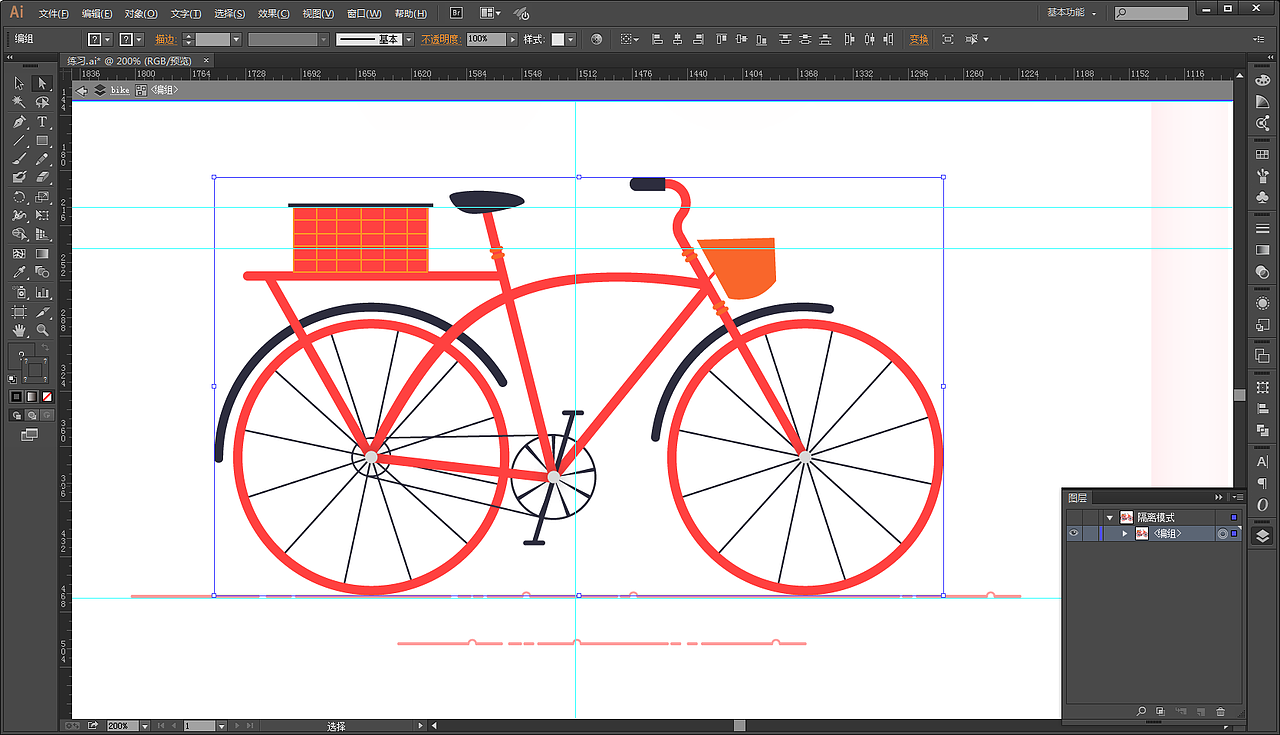The image size is (1280, 735).
Task: Click the 不透明度 opacity link
Action: (440, 39)
